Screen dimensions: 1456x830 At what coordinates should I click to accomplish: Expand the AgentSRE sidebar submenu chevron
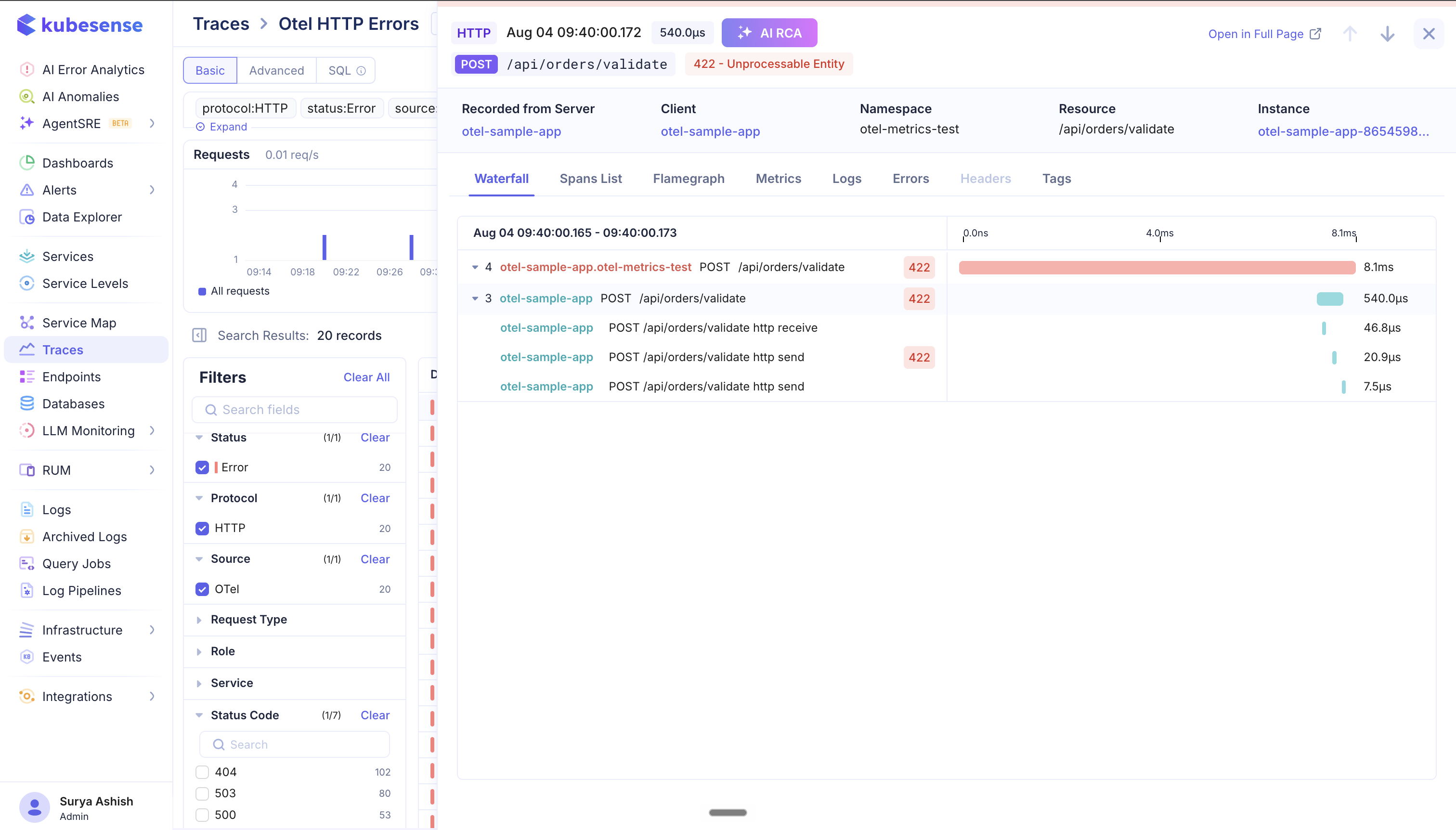point(152,123)
